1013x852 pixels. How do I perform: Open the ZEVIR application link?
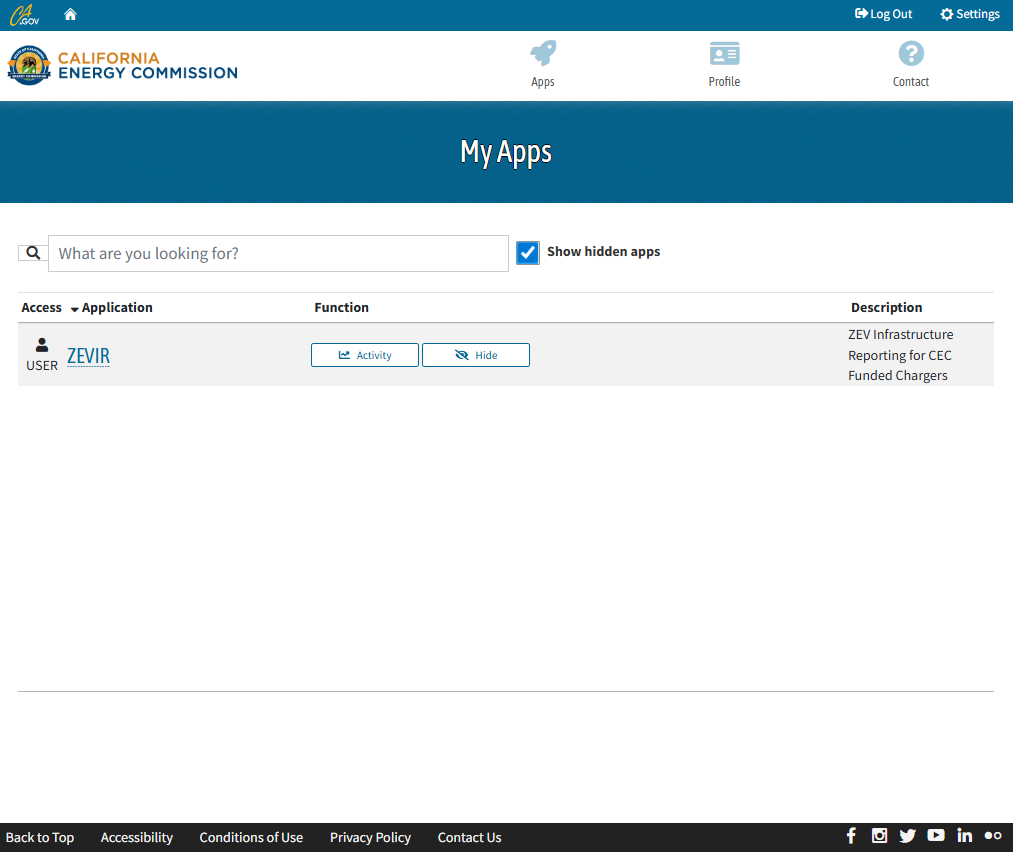[x=87, y=356]
